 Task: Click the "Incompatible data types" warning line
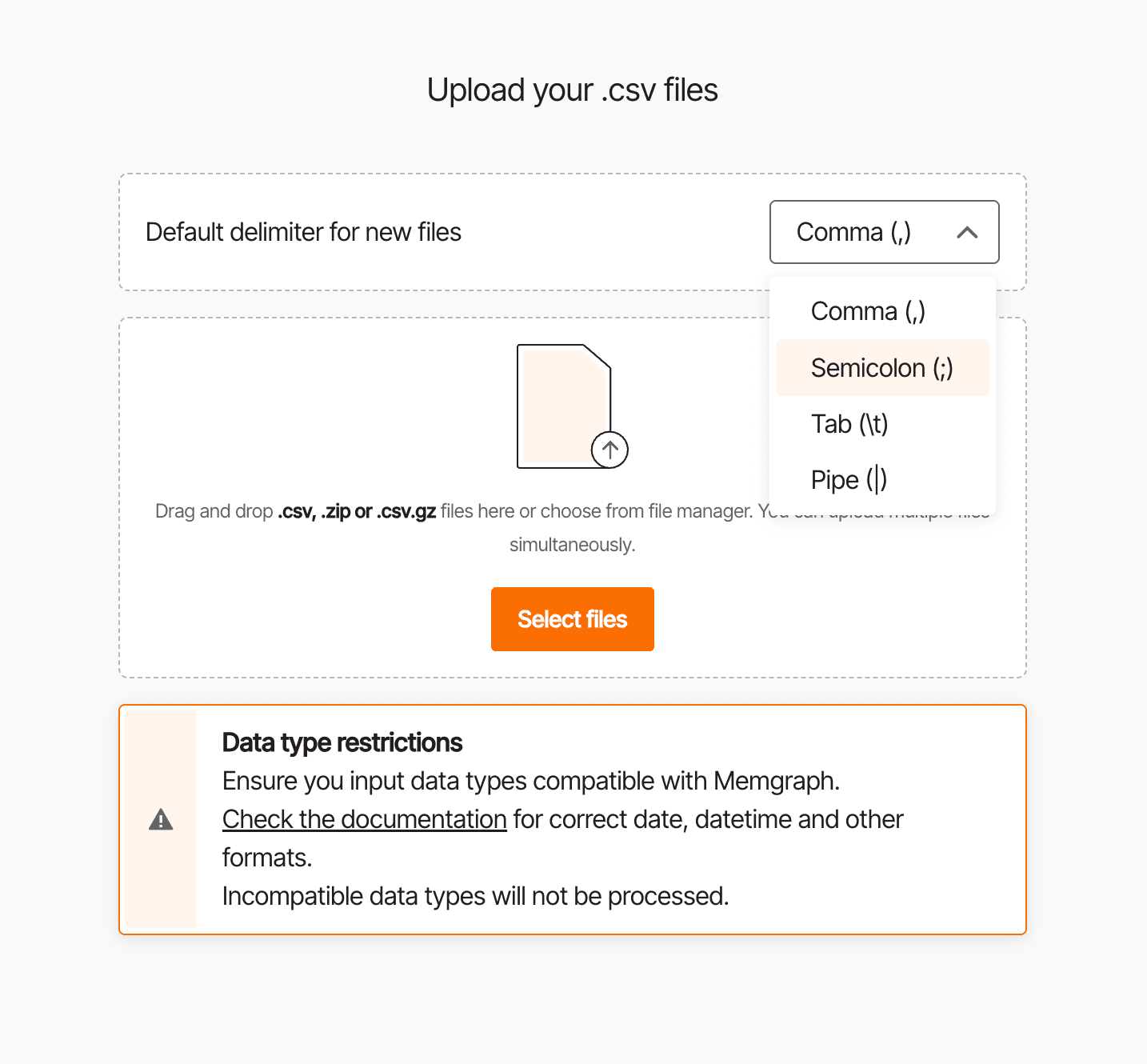tap(475, 896)
